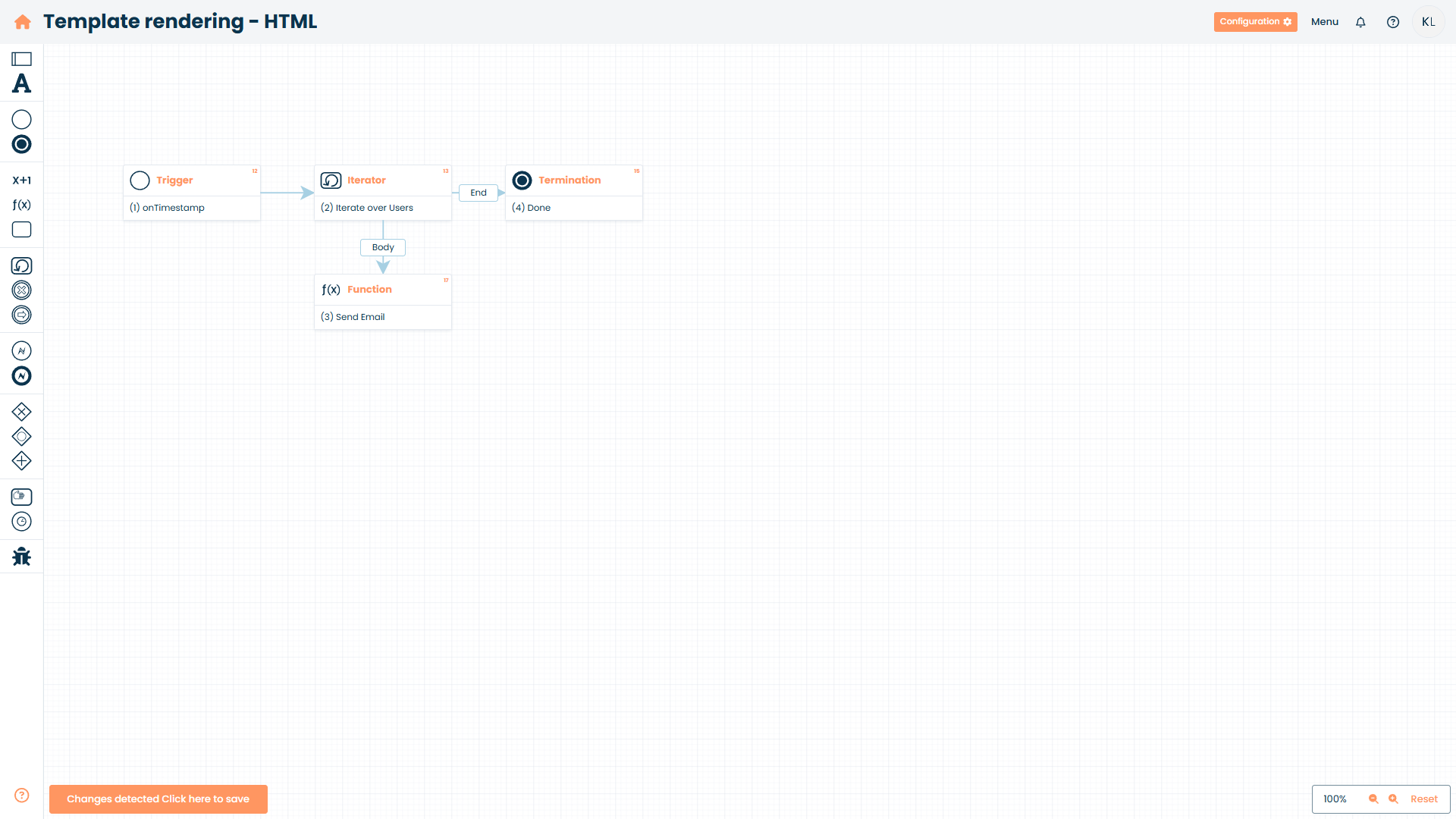Screen dimensions: 1456x819
Task: Click the filled circle icon in Termination node
Action: pyautogui.click(x=522, y=180)
